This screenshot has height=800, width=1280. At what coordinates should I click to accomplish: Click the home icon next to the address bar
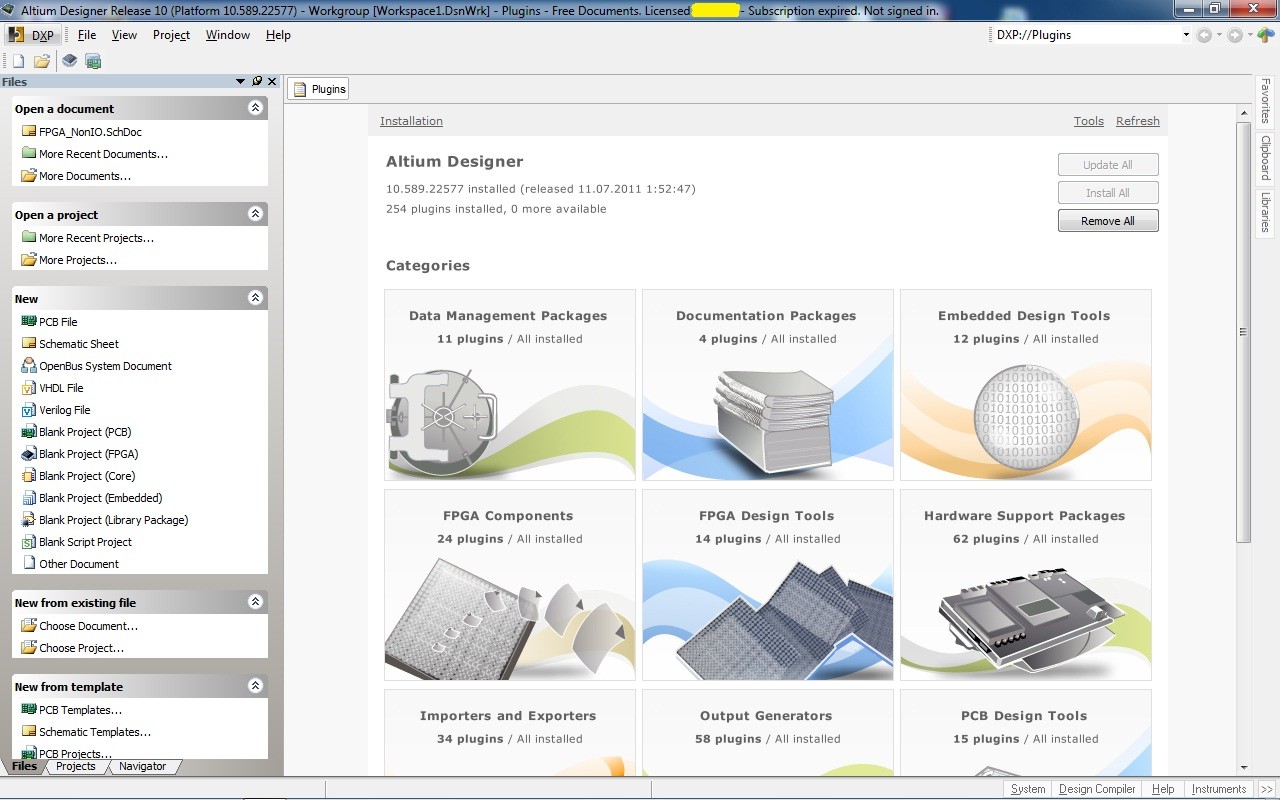coord(1266,35)
